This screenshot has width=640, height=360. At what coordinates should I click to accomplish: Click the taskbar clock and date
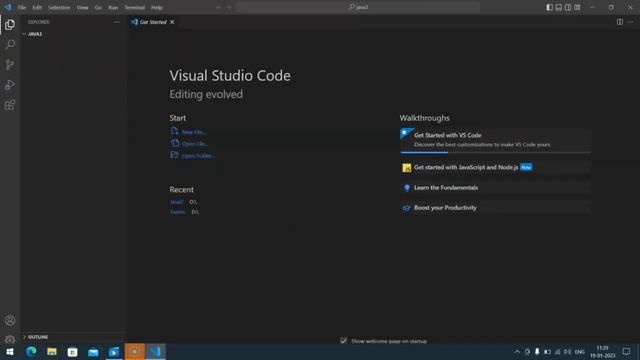click(602, 351)
